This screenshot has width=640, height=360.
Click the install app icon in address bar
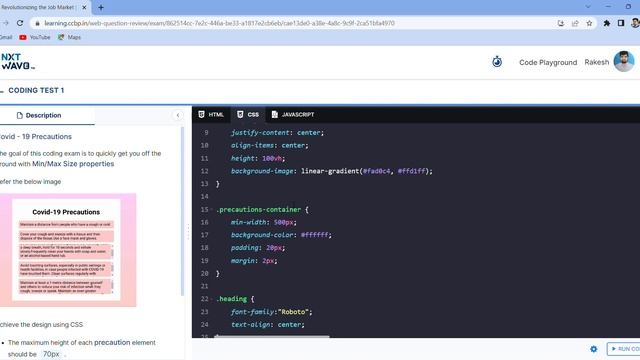[x=561, y=23]
